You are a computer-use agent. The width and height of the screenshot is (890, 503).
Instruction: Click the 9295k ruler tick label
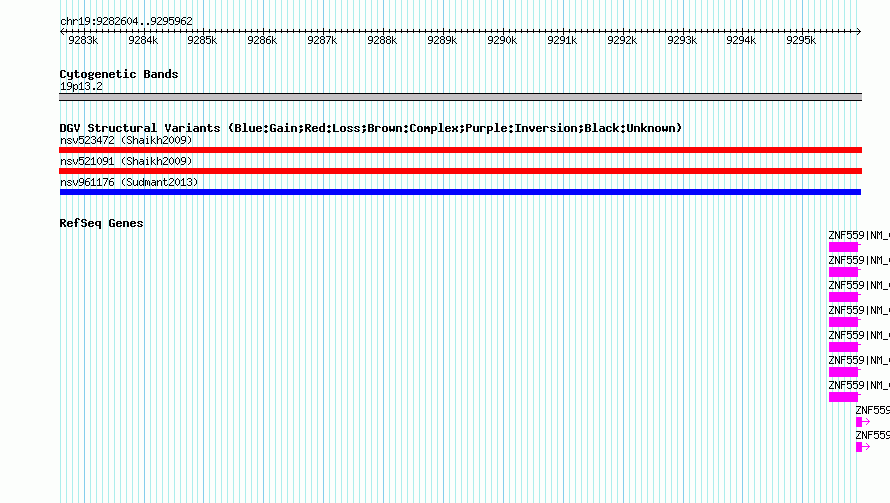coord(801,40)
